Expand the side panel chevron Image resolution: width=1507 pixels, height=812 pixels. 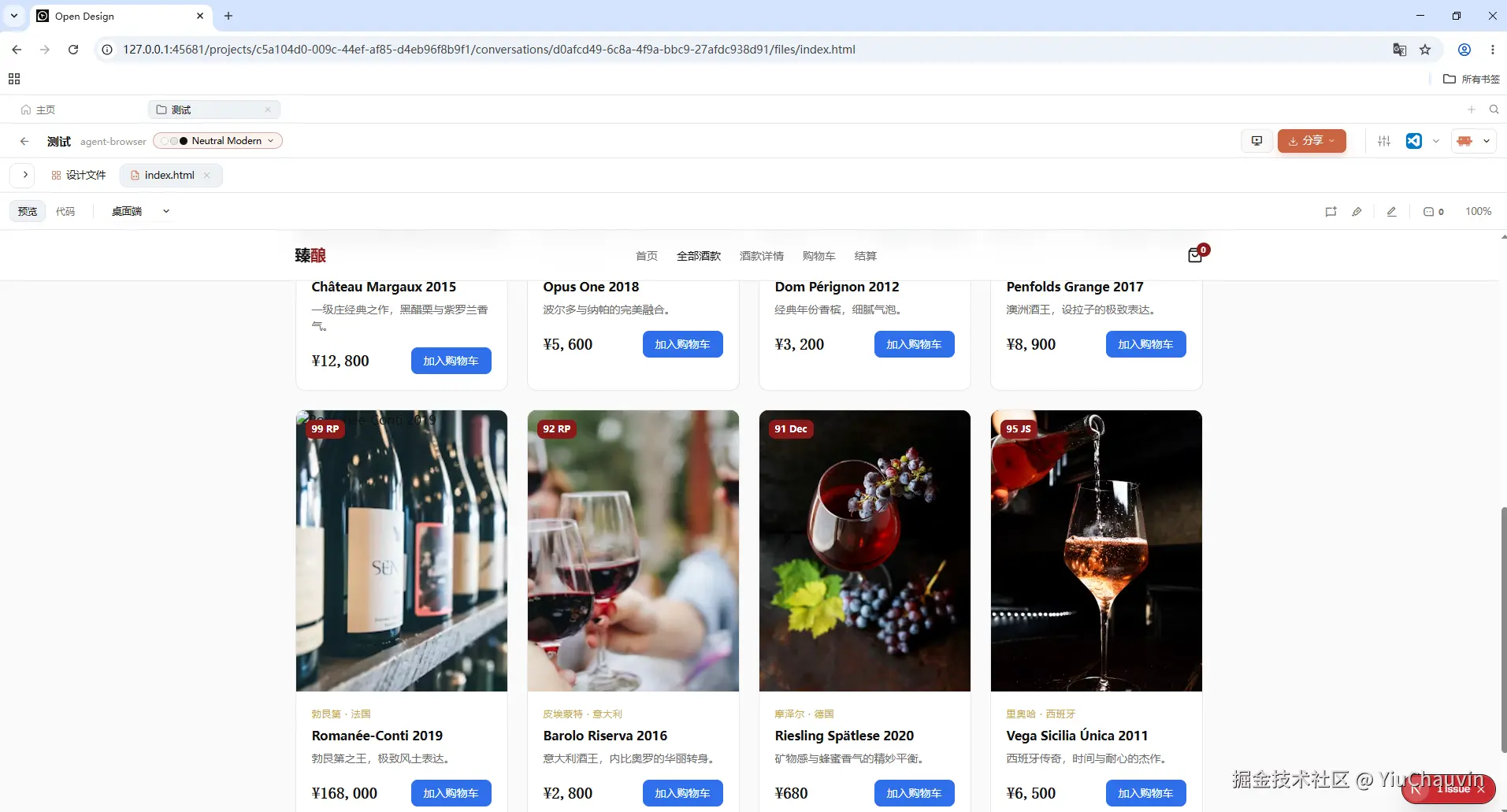25,175
